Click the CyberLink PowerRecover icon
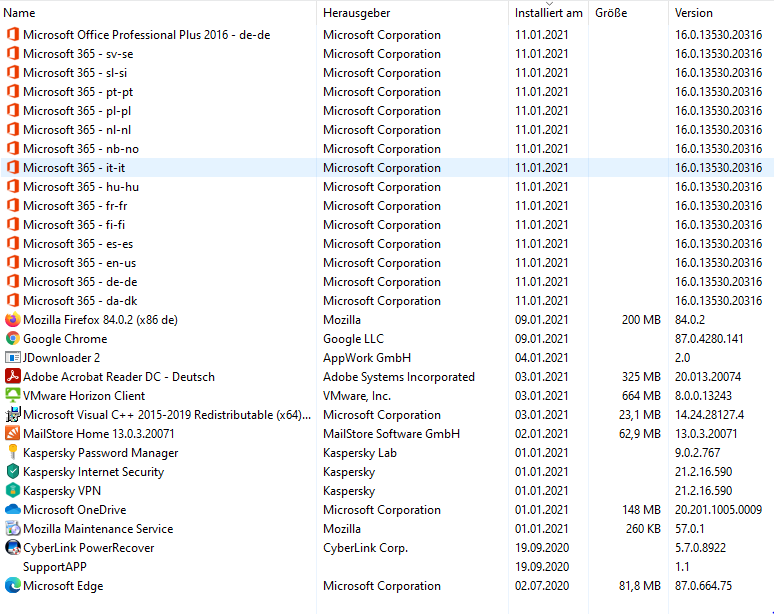This screenshot has width=774, height=614. click(13, 547)
